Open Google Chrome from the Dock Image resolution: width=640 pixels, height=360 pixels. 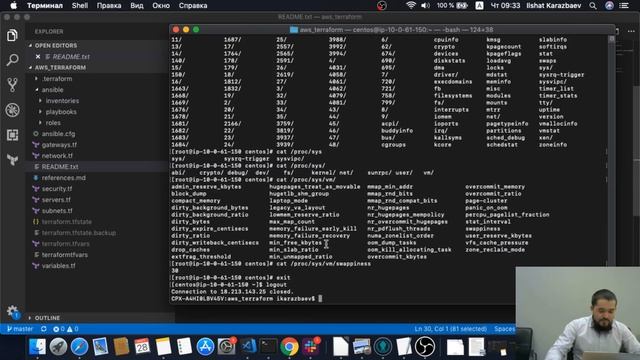point(289,347)
